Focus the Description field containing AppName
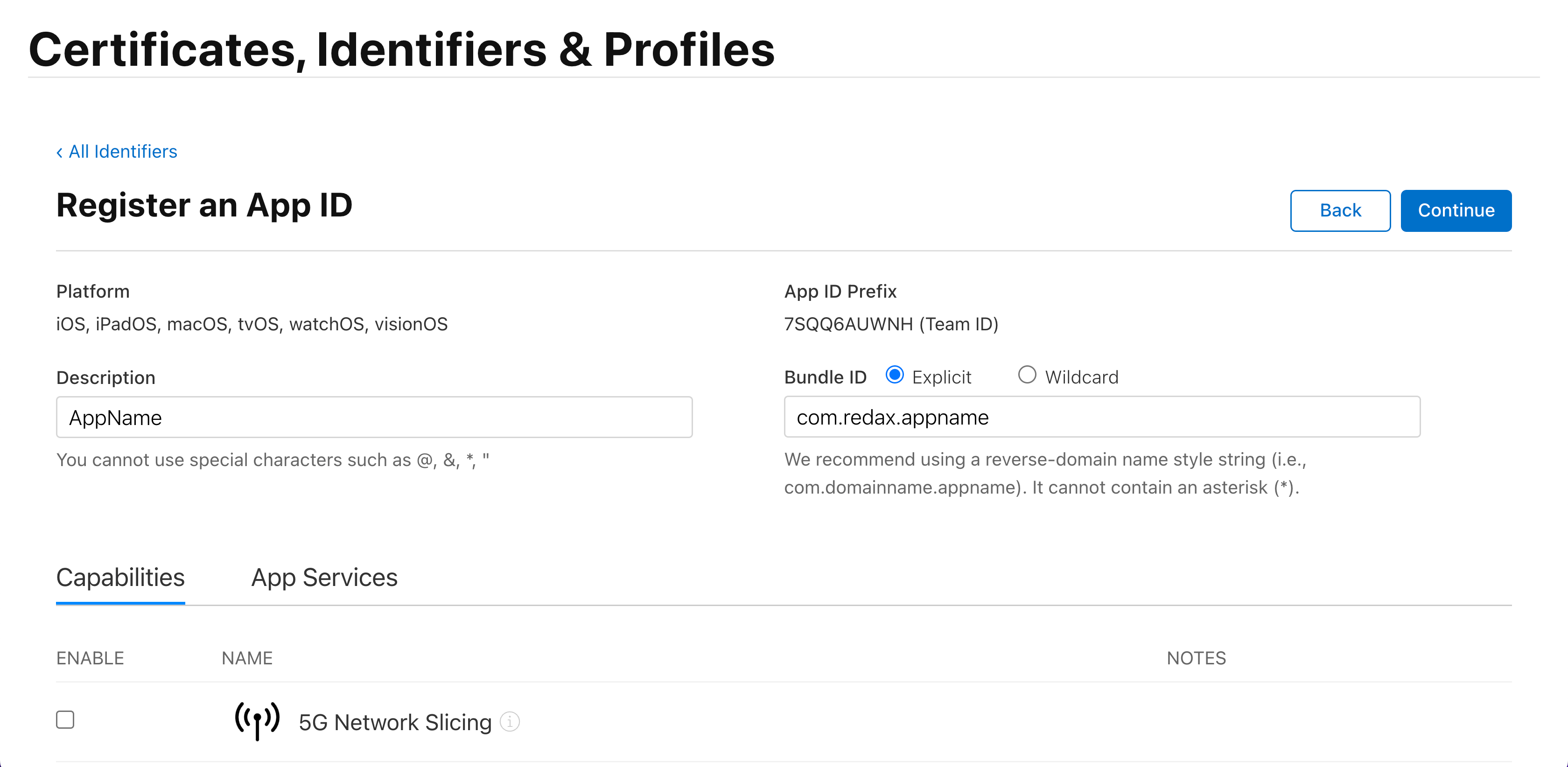 pos(374,417)
